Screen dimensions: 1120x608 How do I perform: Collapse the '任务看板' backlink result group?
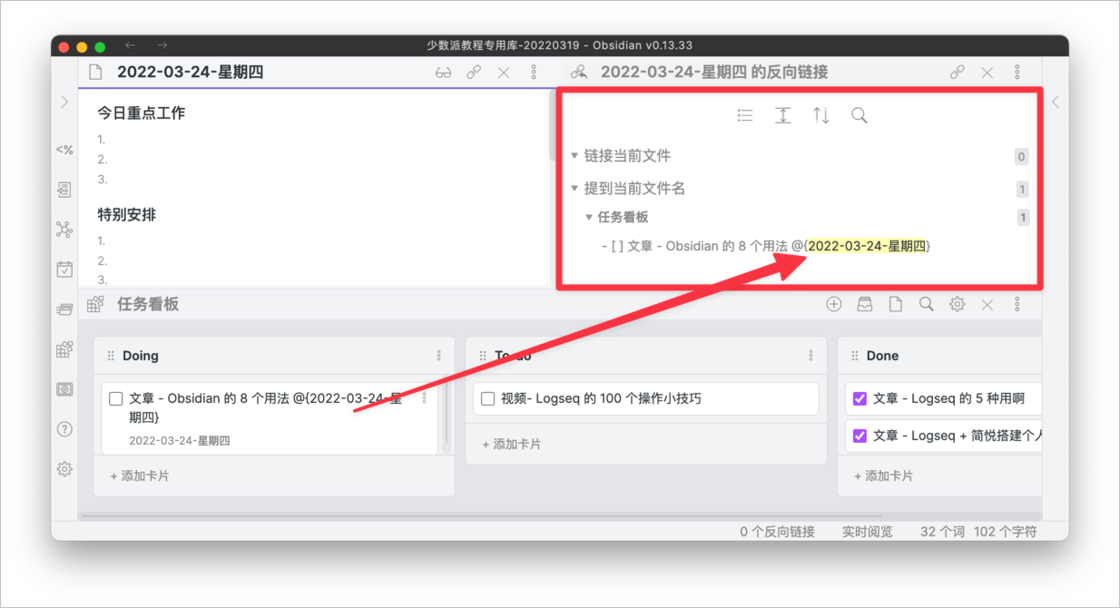coord(589,217)
